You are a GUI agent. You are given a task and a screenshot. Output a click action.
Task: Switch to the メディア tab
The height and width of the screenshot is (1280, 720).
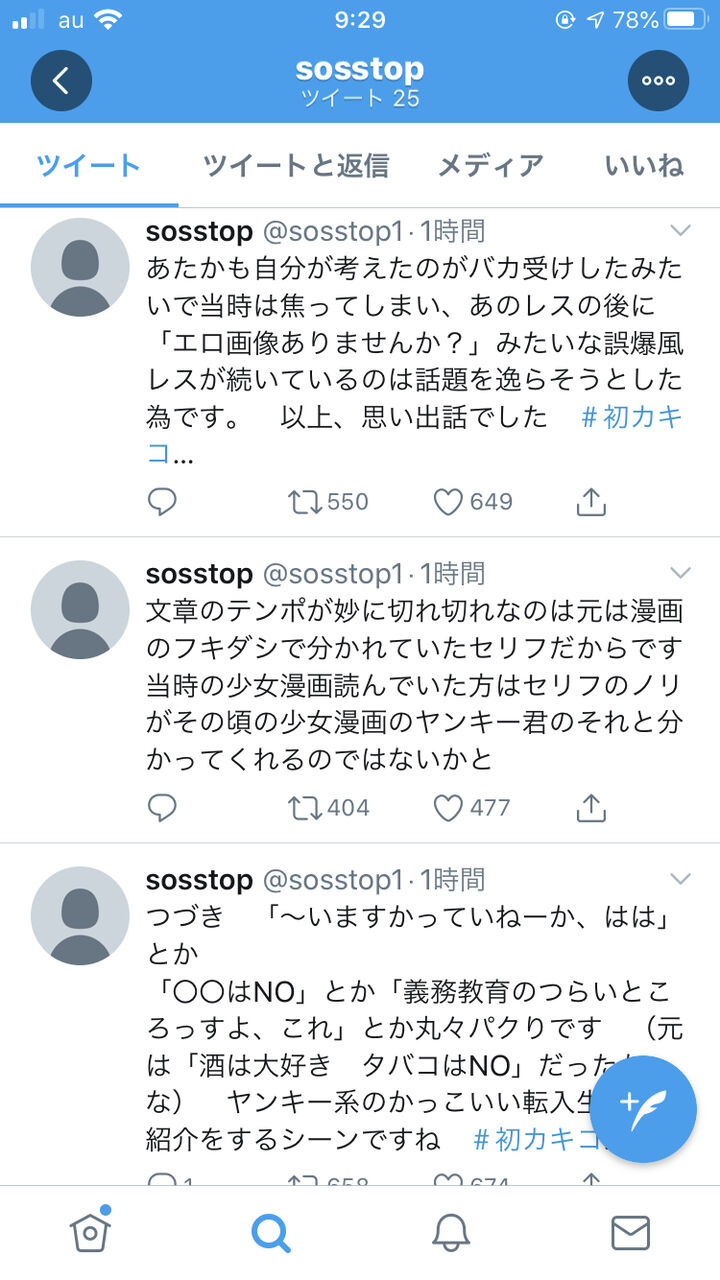(490, 165)
